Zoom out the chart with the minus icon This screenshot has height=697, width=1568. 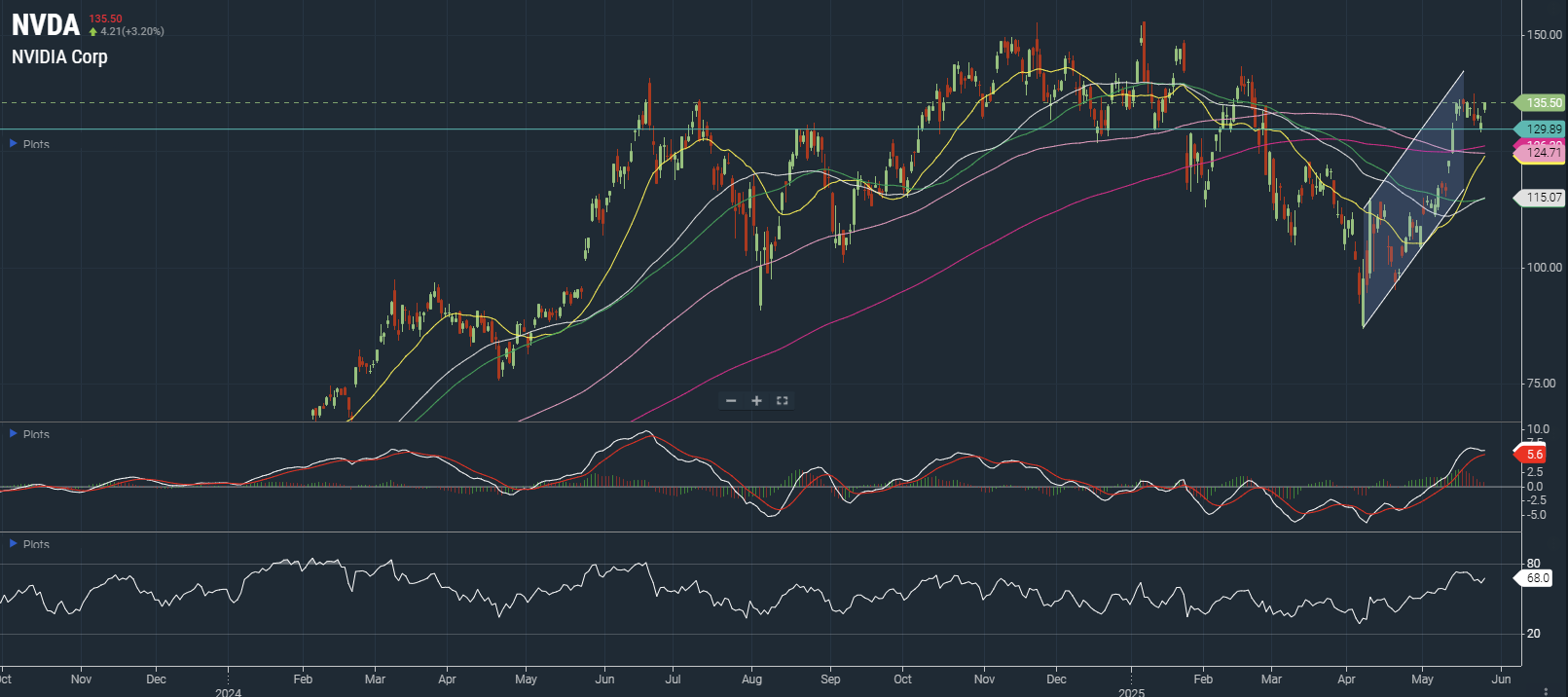click(x=731, y=401)
